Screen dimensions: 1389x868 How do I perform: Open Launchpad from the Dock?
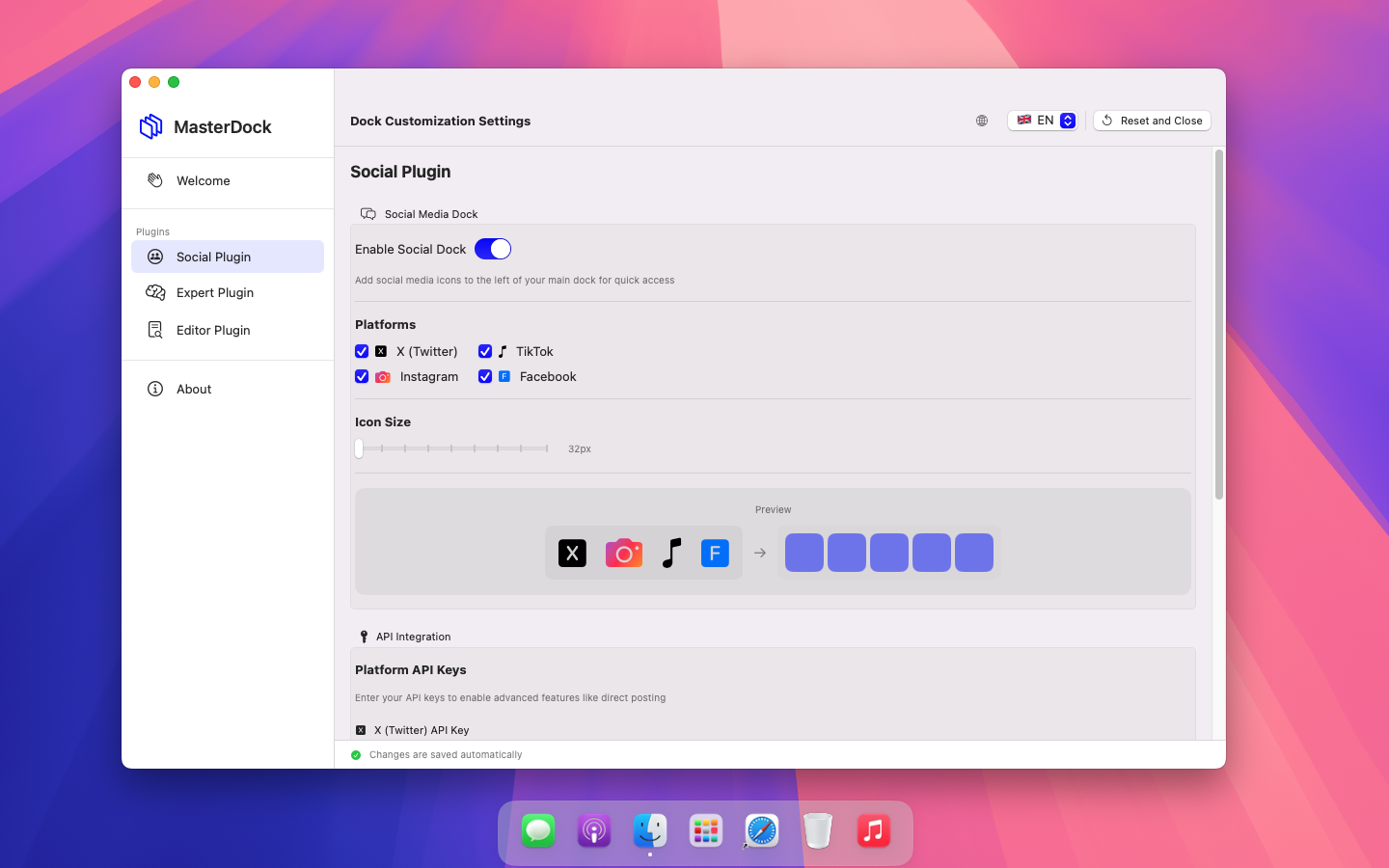click(x=706, y=830)
